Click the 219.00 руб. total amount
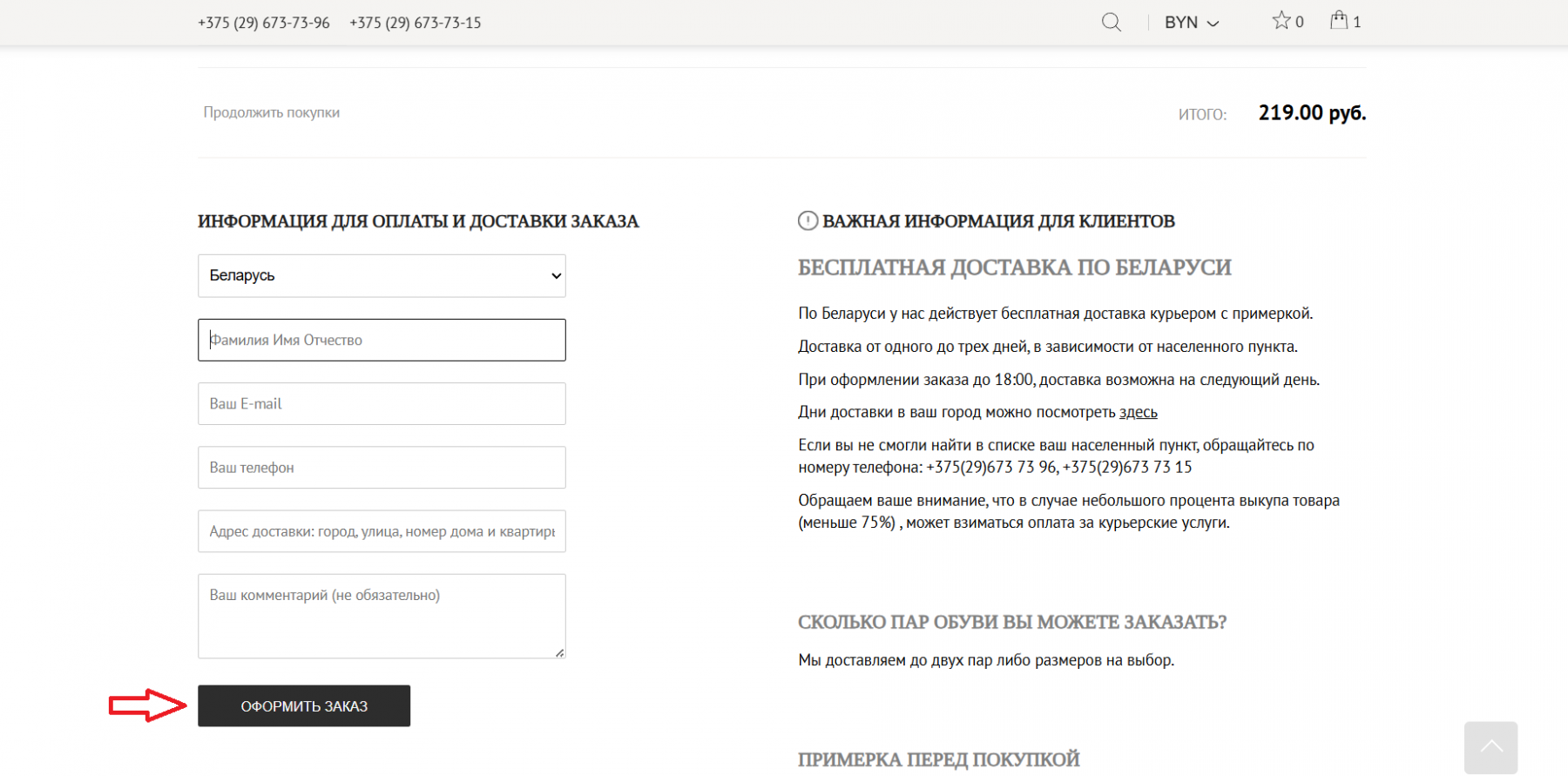1568x776 pixels. click(1311, 113)
